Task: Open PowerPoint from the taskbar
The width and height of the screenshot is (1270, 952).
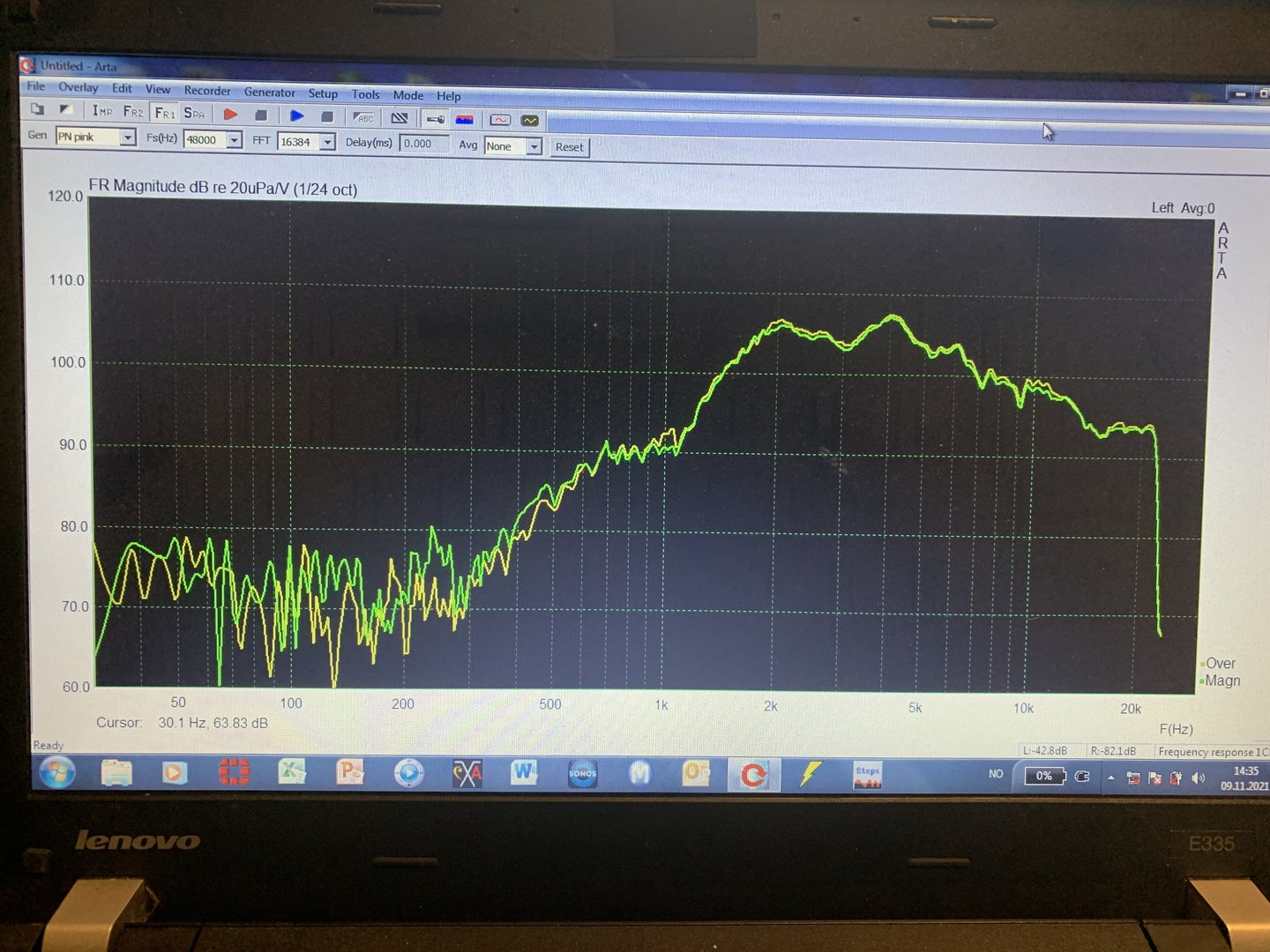Action: click(x=350, y=773)
